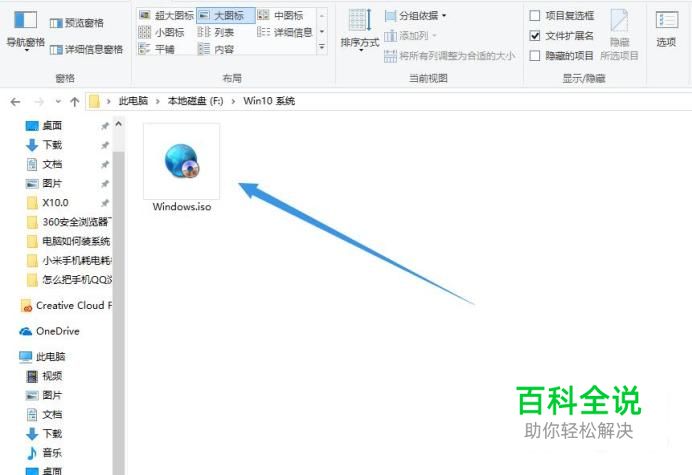Select Tiles (平铺) layout
The height and width of the screenshot is (475, 692).
(157, 49)
